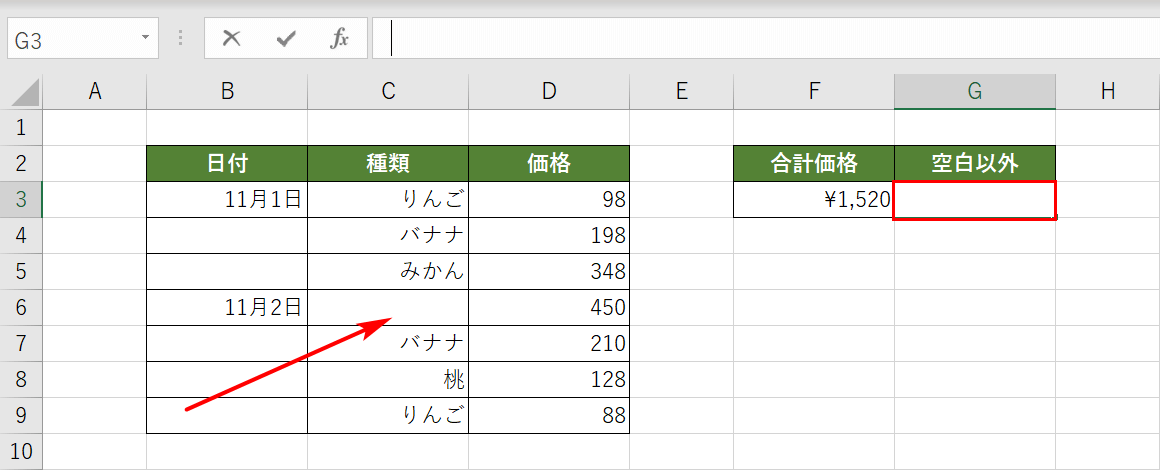
Task: Click the 合計価格 header cell
Action: point(814,164)
